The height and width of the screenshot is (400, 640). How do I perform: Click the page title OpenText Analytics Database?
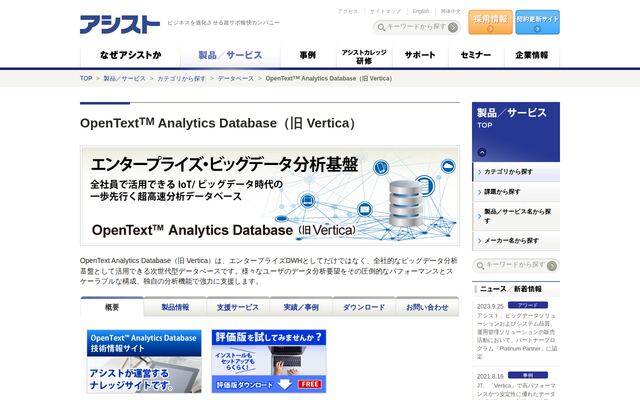tap(218, 123)
